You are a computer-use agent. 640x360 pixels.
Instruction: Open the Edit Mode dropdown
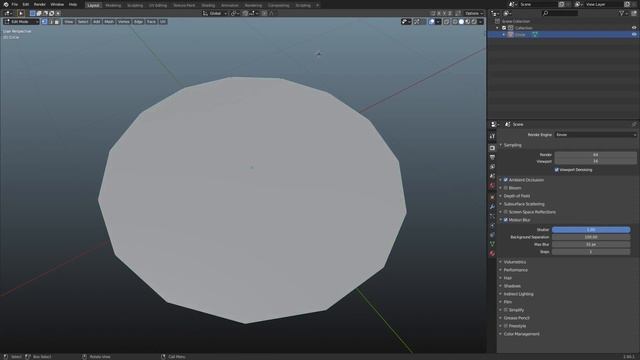point(21,22)
